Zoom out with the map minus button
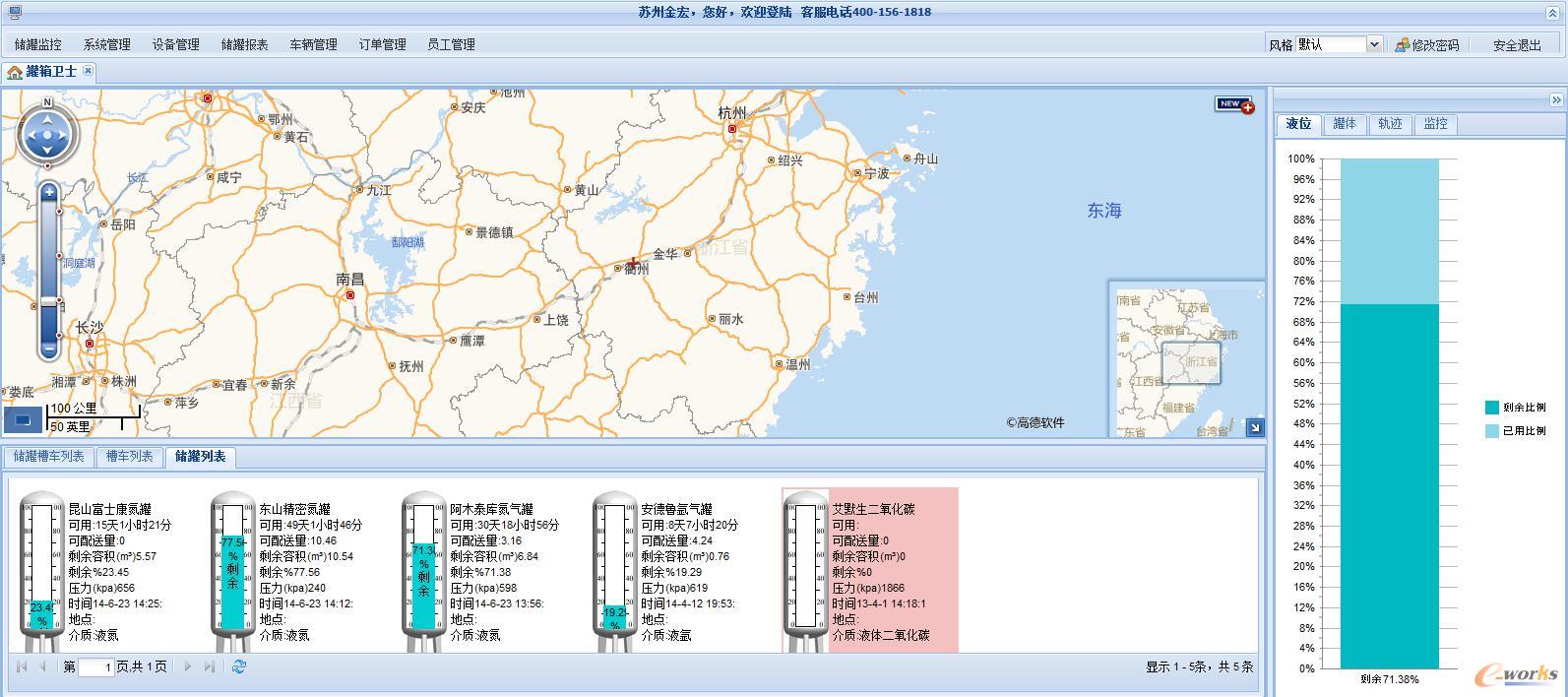 coord(48,349)
